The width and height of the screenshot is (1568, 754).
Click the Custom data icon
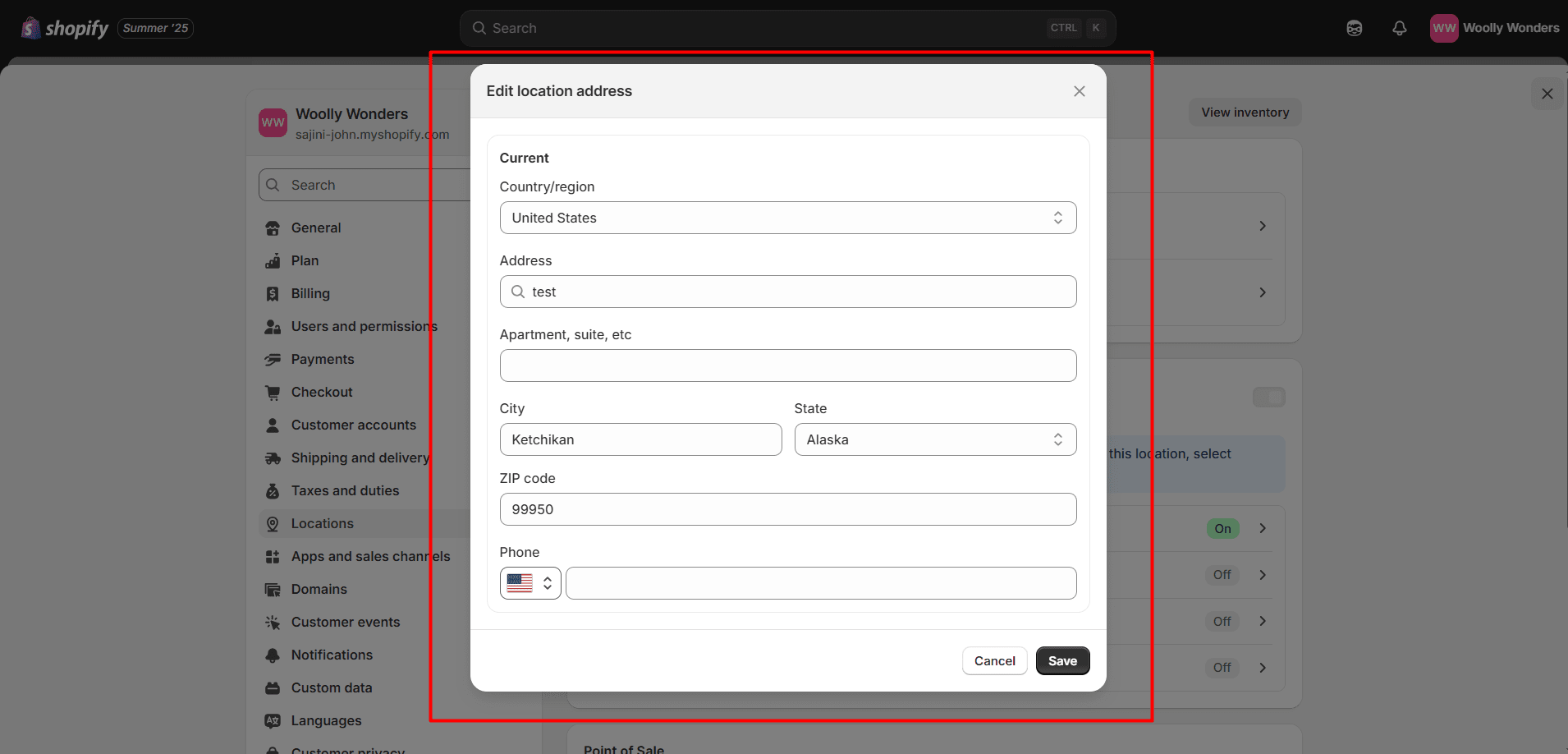click(x=273, y=688)
